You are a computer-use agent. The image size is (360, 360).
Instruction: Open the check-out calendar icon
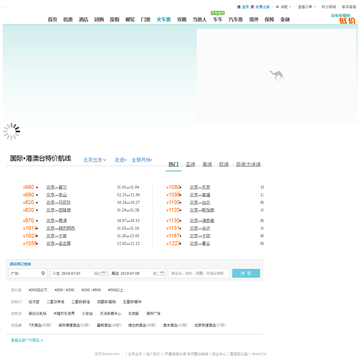coord(162,273)
